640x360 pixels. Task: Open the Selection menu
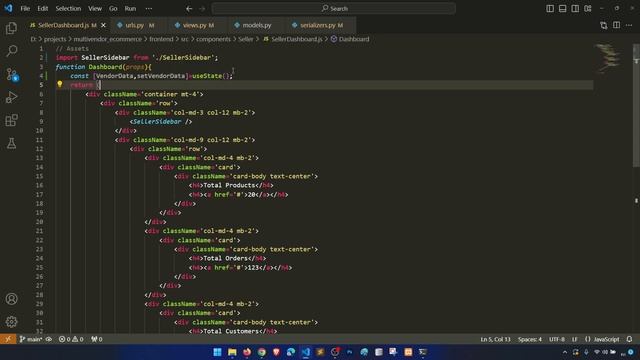pyautogui.click(x=68, y=8)
